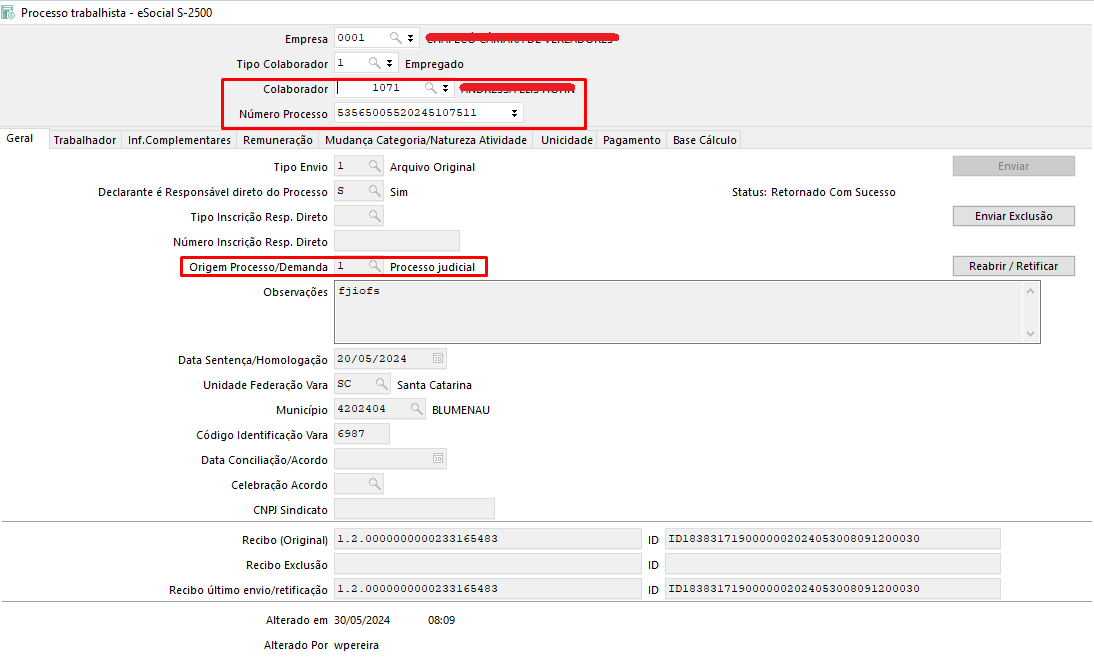1094x658 pixels.
Task: Click the Status: Retornado Com Sucesso text
Action: [x=814, y=192]
